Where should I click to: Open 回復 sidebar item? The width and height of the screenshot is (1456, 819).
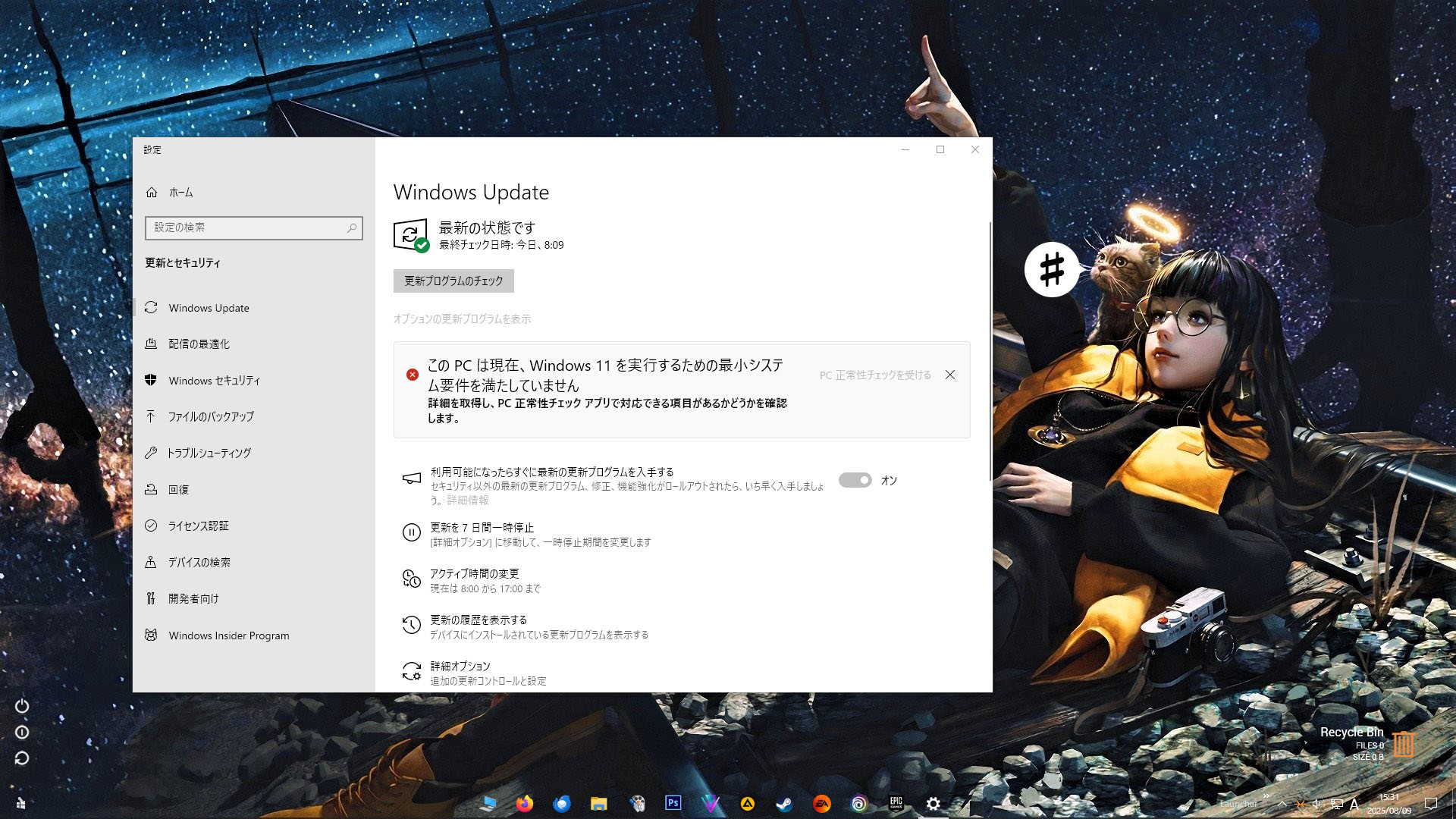tap(253, 490)
